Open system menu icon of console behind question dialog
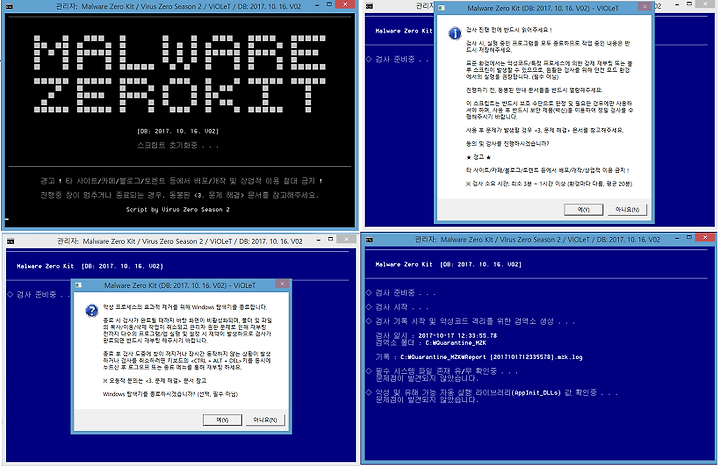This screenshot has width=720, height=467. point(11,241)
